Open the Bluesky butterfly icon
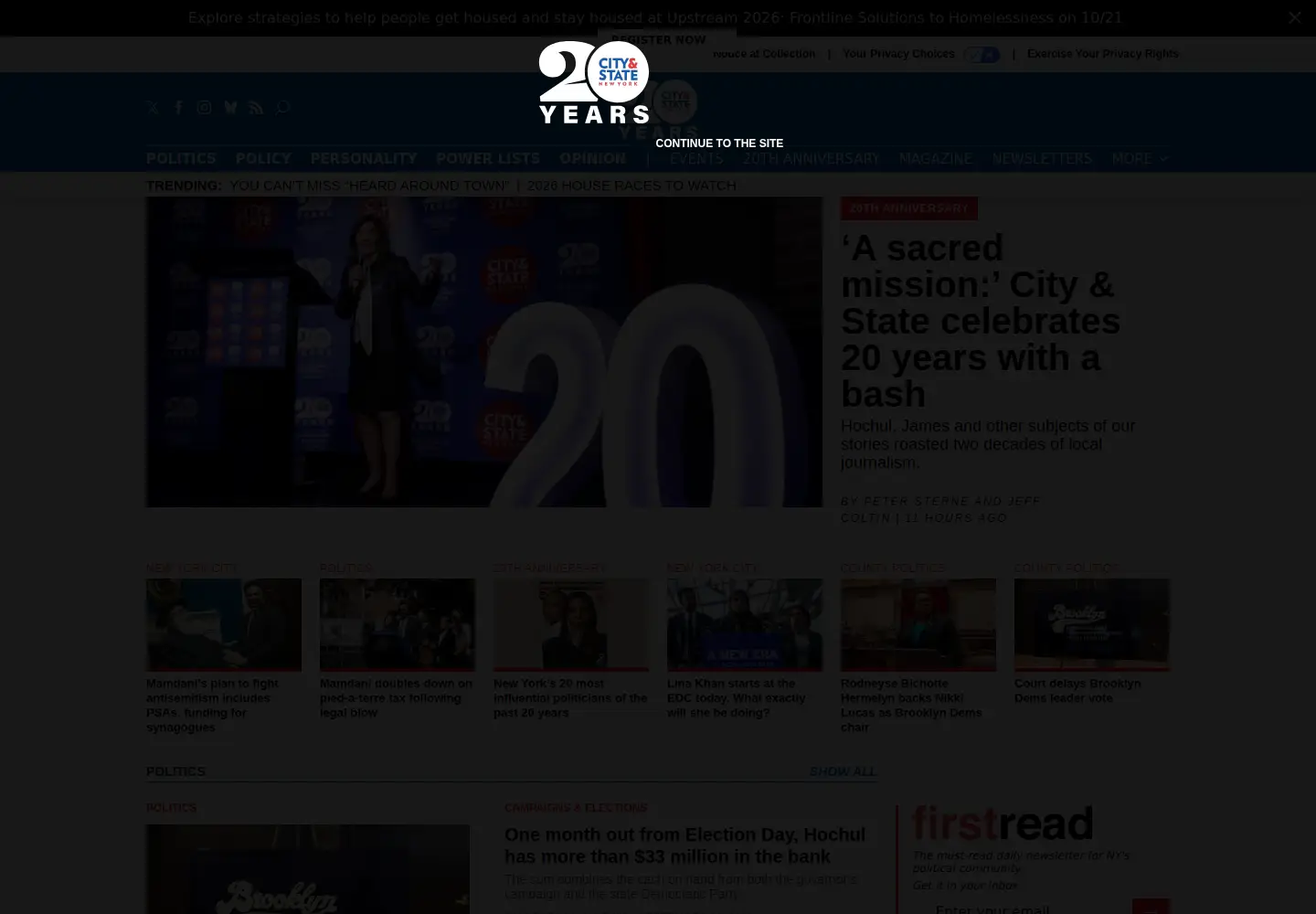The width and height of the screenshot is (1316, 914). tap(230, 108)
